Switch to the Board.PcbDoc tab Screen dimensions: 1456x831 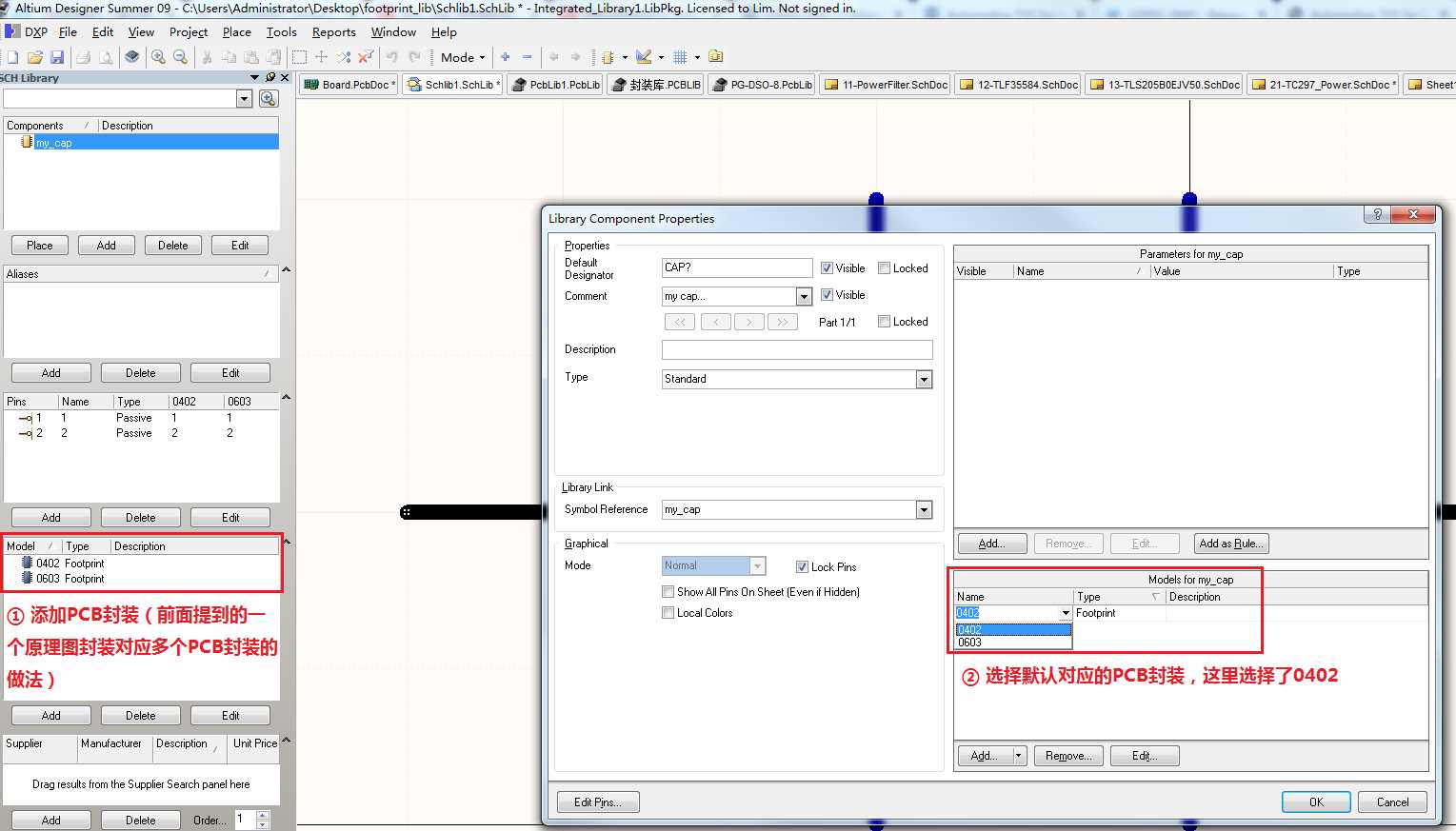coord(349,85)
